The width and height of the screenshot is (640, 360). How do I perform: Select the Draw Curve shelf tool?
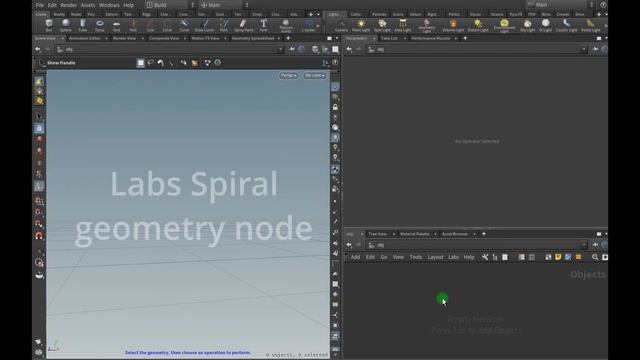pos(204,25)
